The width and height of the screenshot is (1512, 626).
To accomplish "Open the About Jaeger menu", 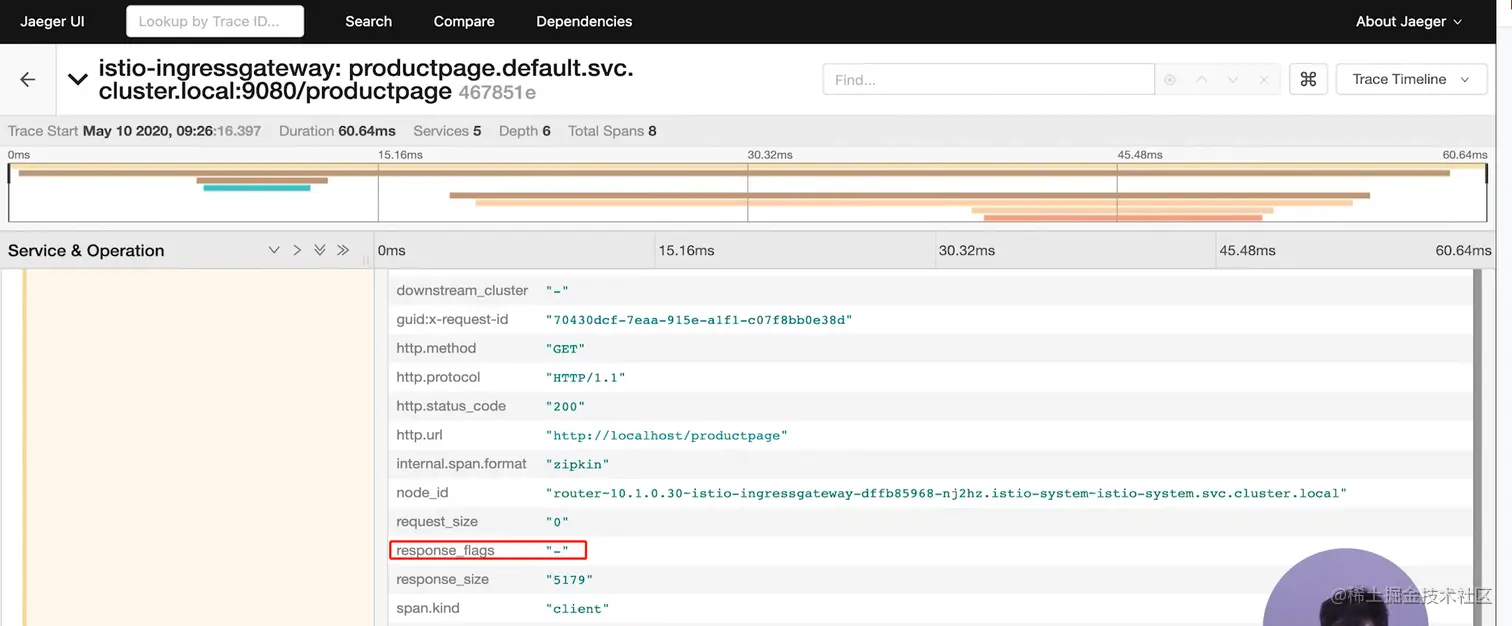I will click(x=1408, y=21).
